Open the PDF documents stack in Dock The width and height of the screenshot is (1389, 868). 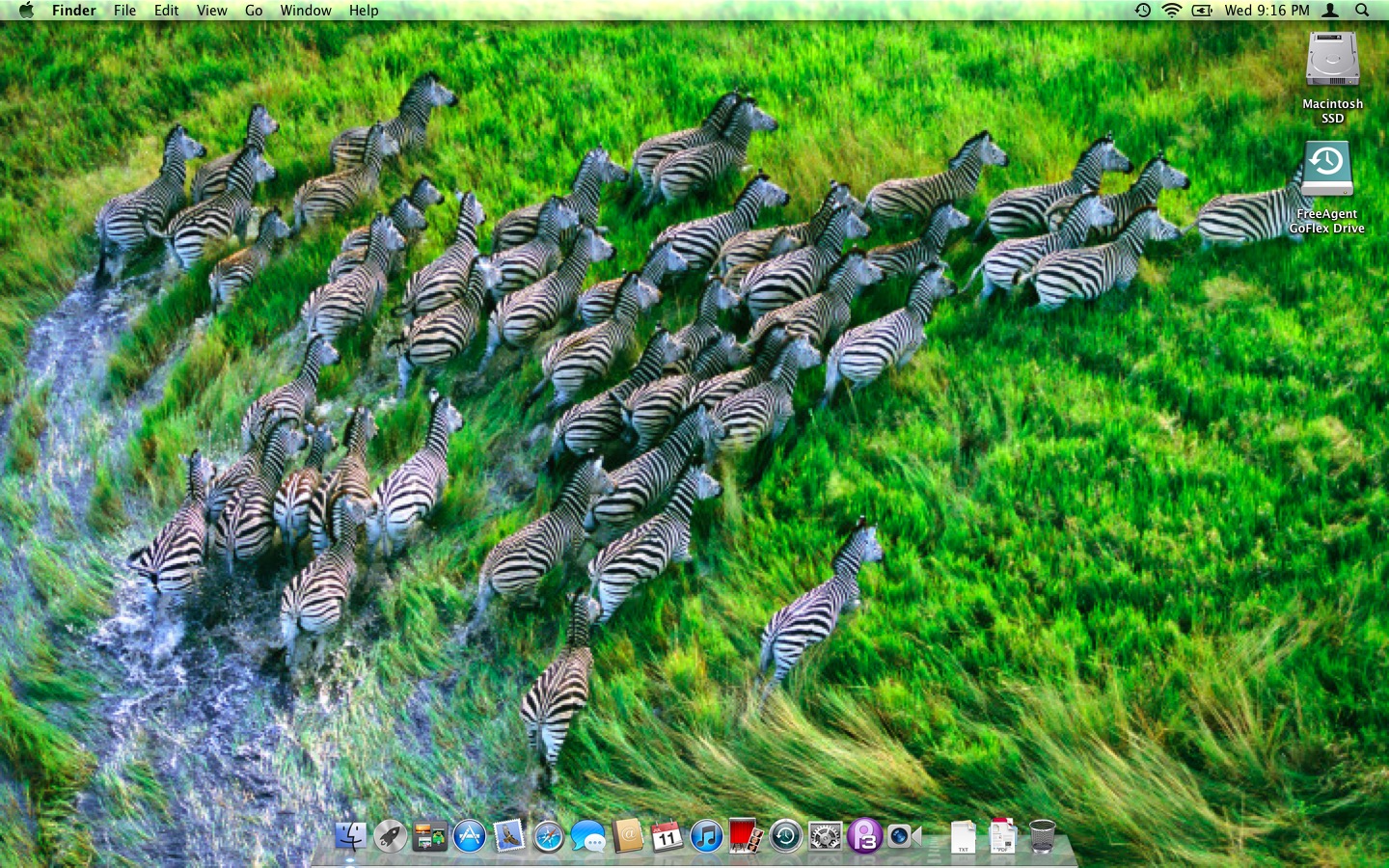click(1002, 836)
